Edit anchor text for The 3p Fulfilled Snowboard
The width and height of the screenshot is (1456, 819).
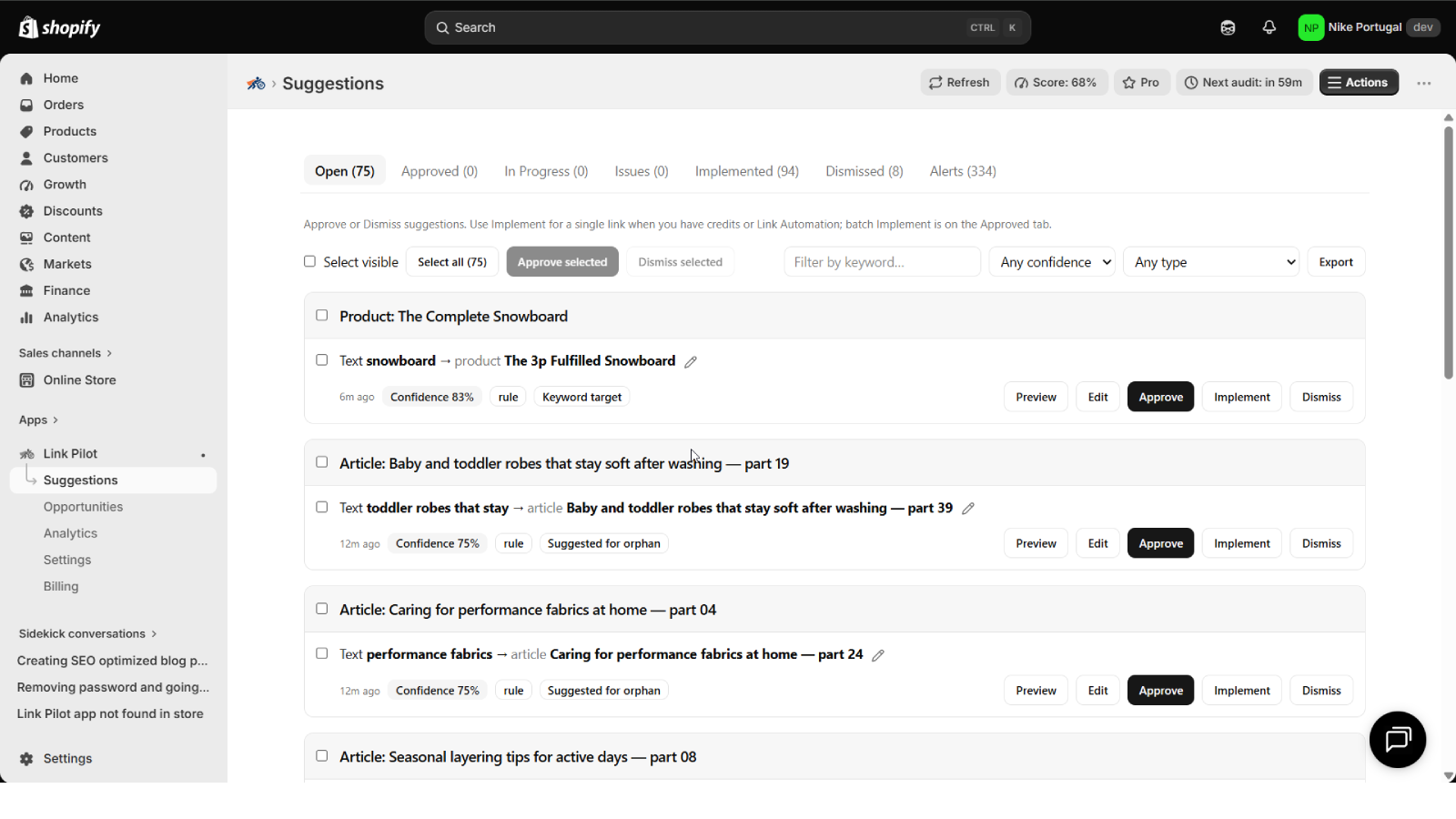(x=691, y=361)
